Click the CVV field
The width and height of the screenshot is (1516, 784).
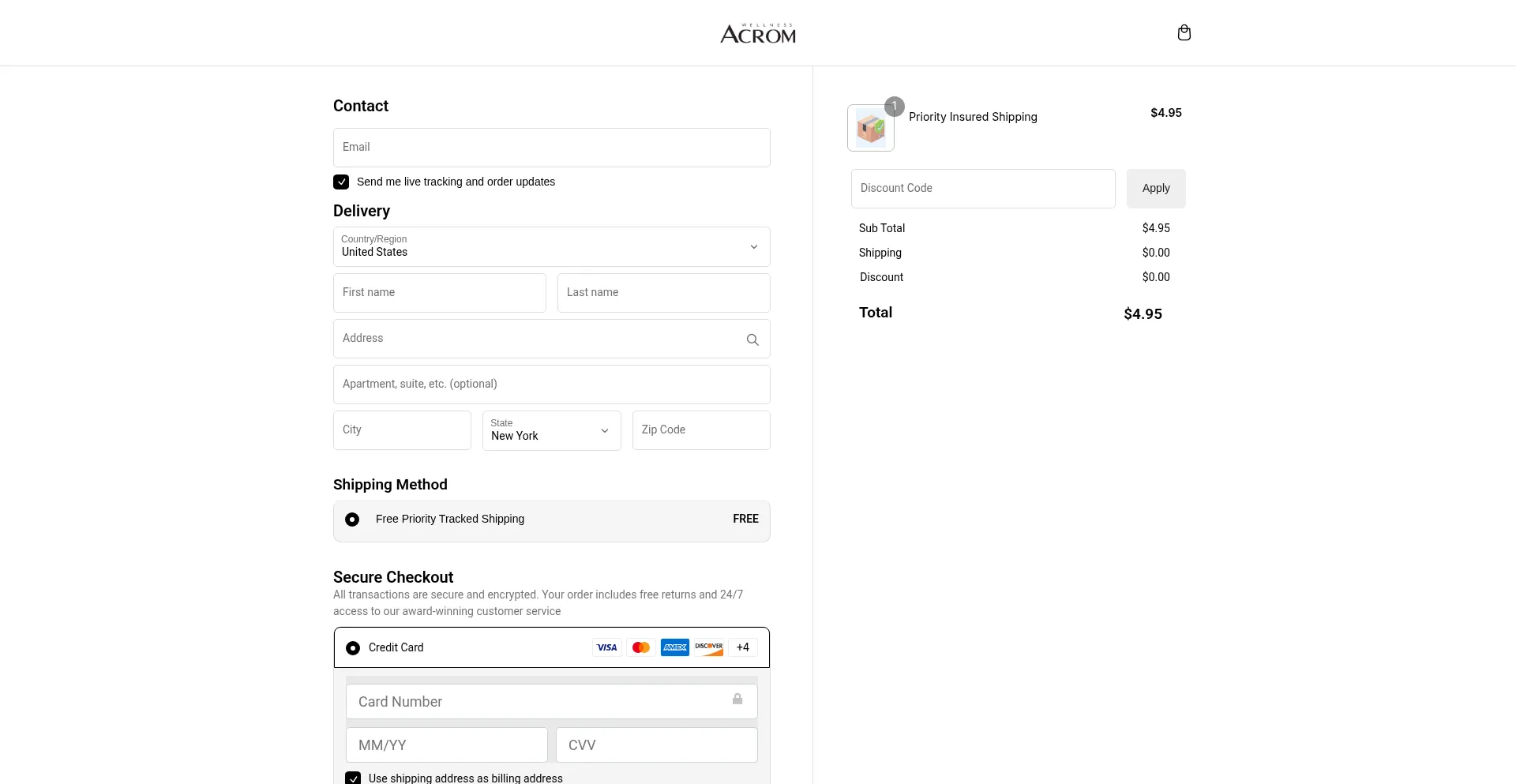[657, 745]
